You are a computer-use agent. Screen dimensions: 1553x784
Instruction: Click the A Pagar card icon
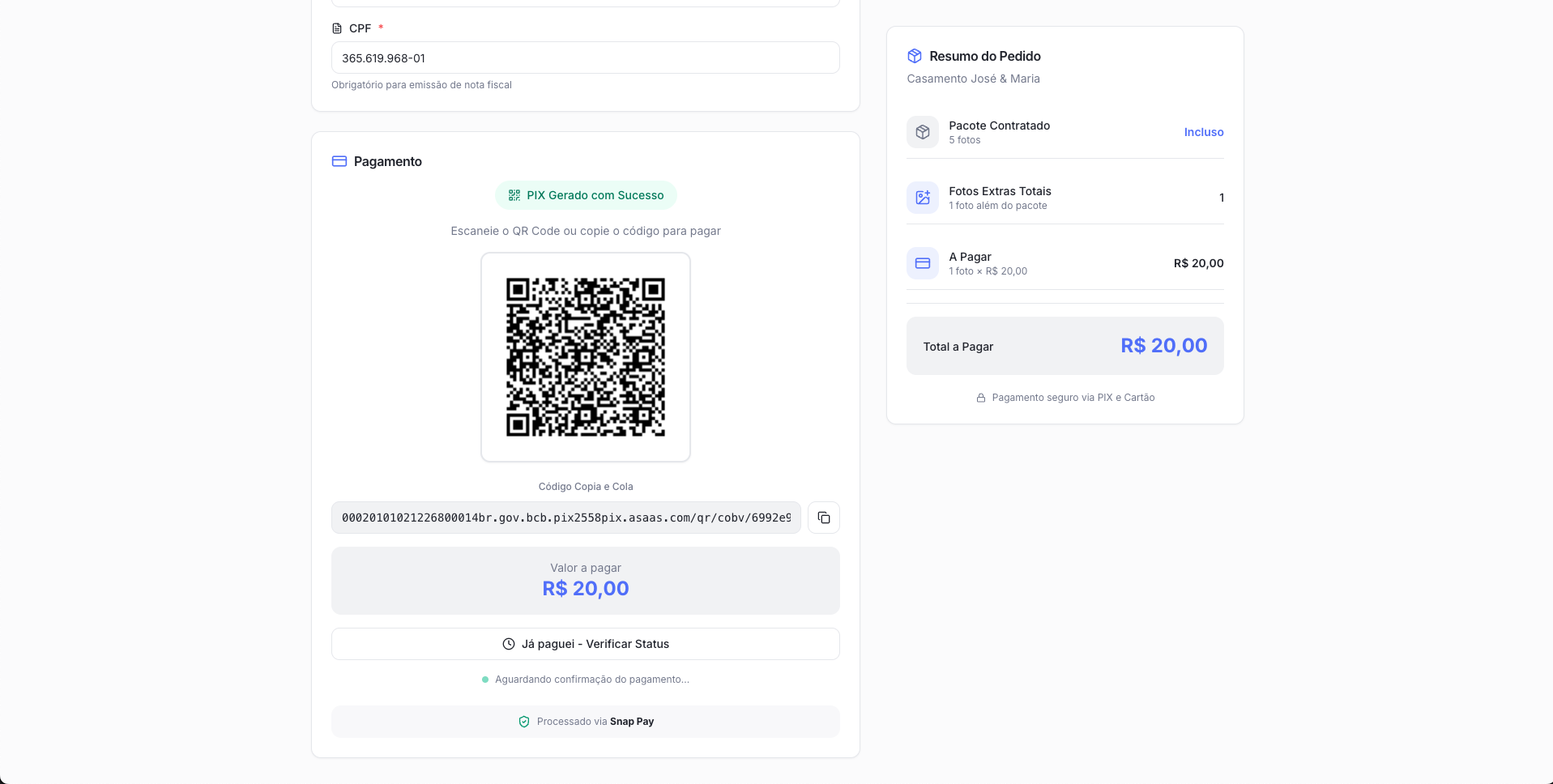pyautogui.click(x=923, y=263)
